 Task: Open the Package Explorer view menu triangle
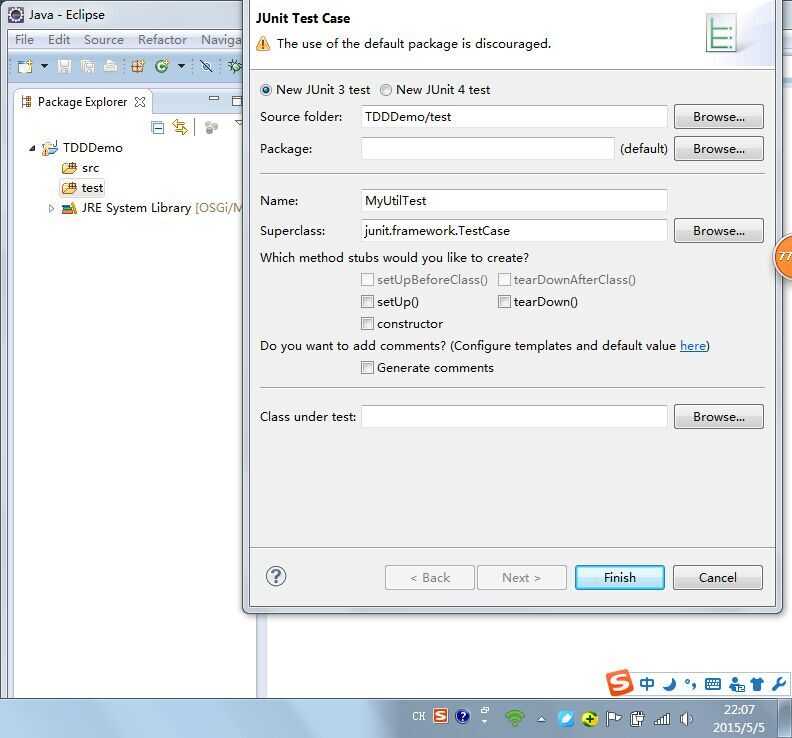238,123
